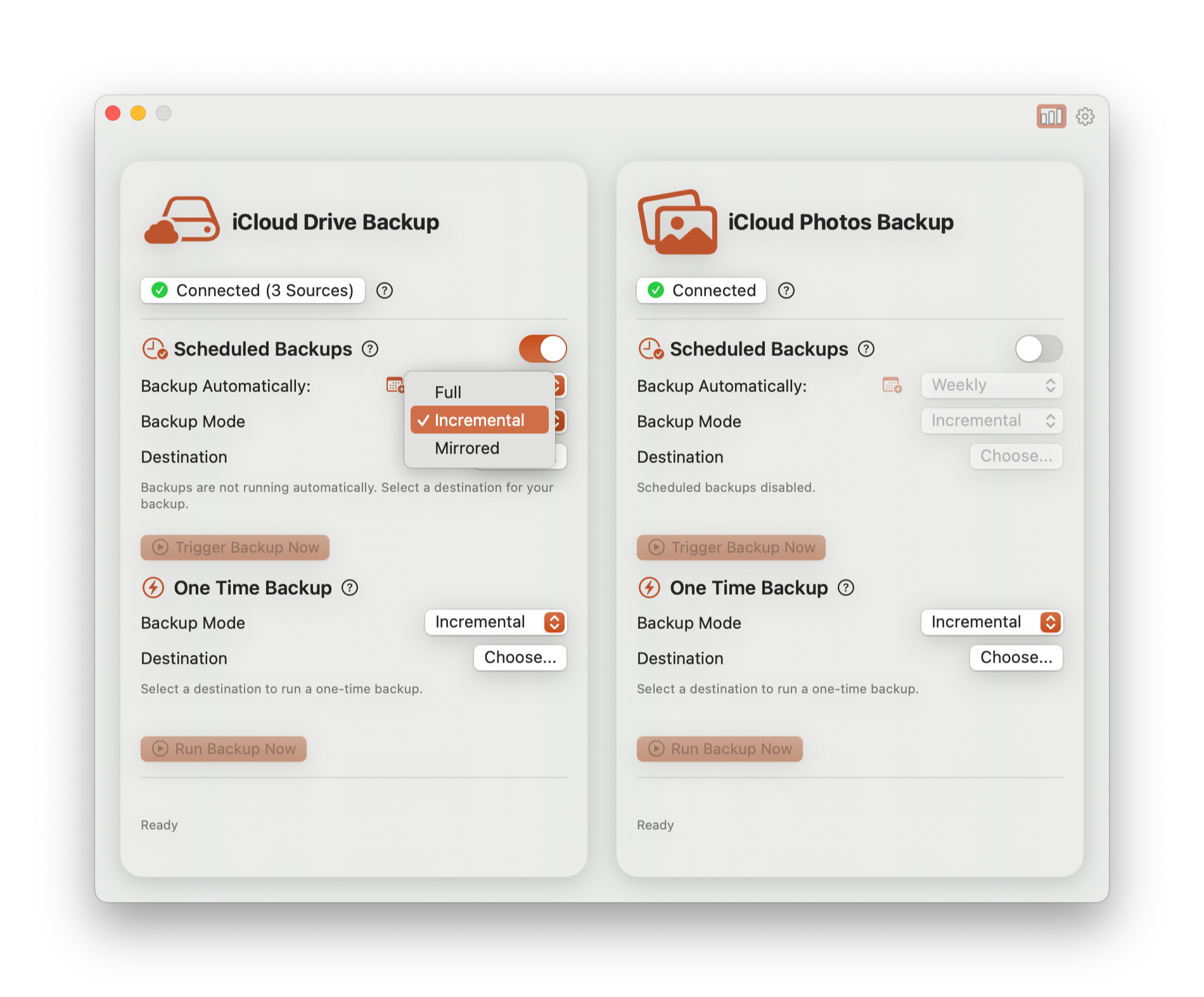
Task: Open the statistics chart view icon
Action: (x=1051, y=117)
